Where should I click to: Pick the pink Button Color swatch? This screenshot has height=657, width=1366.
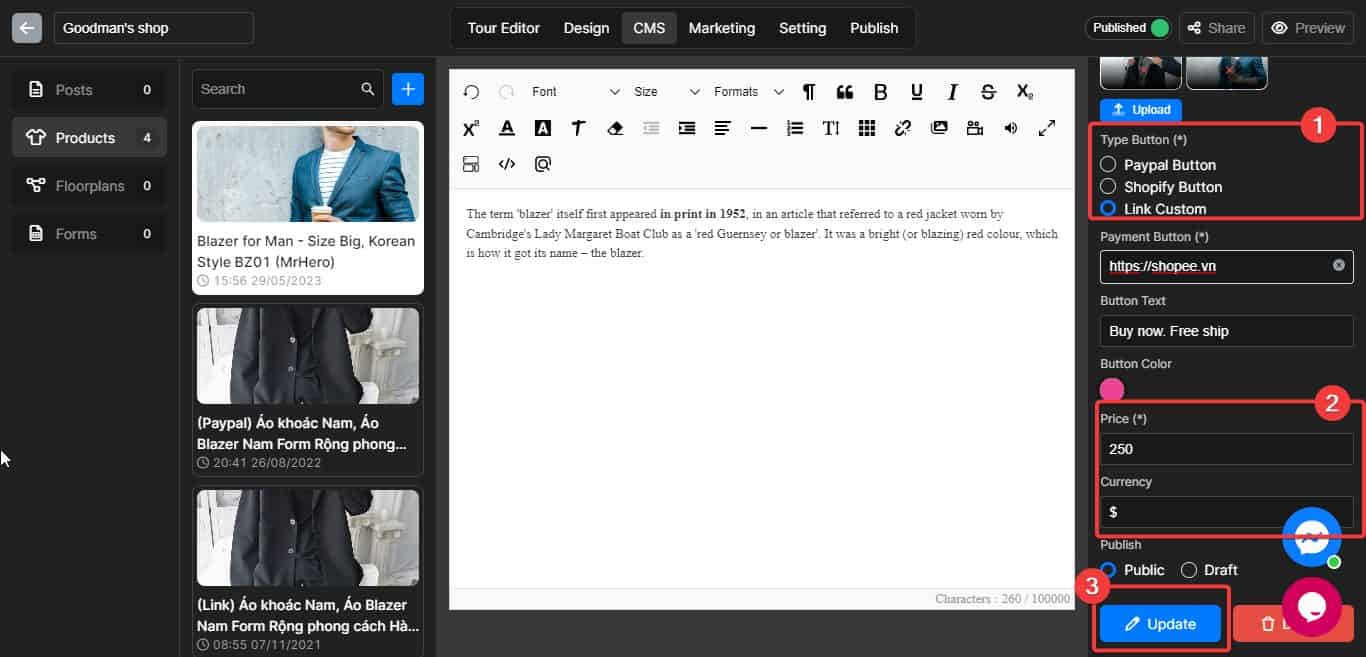click(x=1112, y=390)
